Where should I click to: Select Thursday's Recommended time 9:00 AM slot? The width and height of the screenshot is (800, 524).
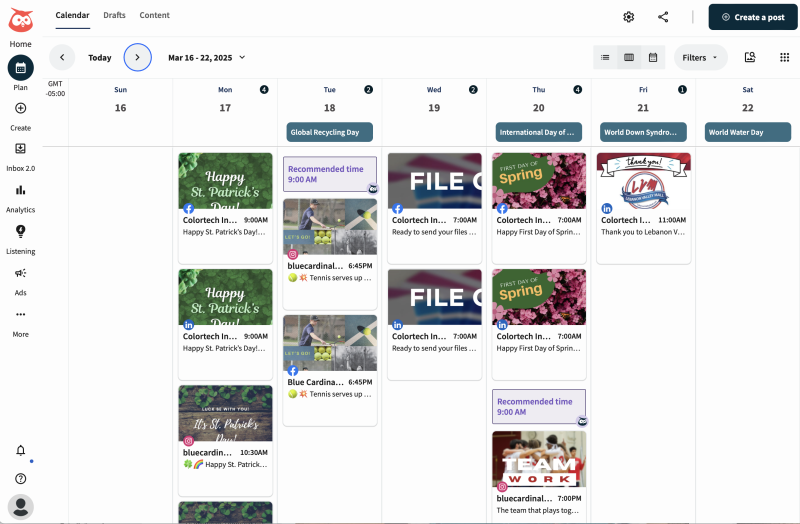coord(539,407)
